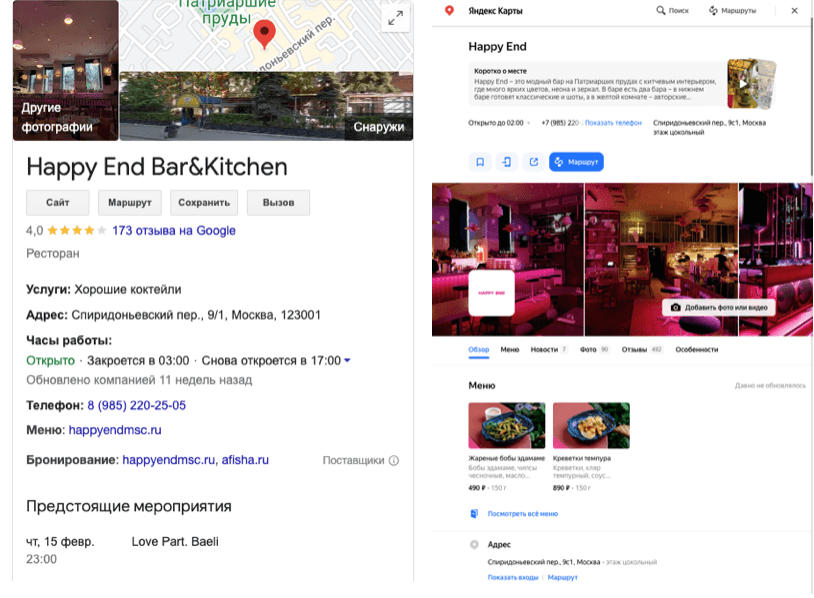Click the menu document icon

click(x=474, y=514)
